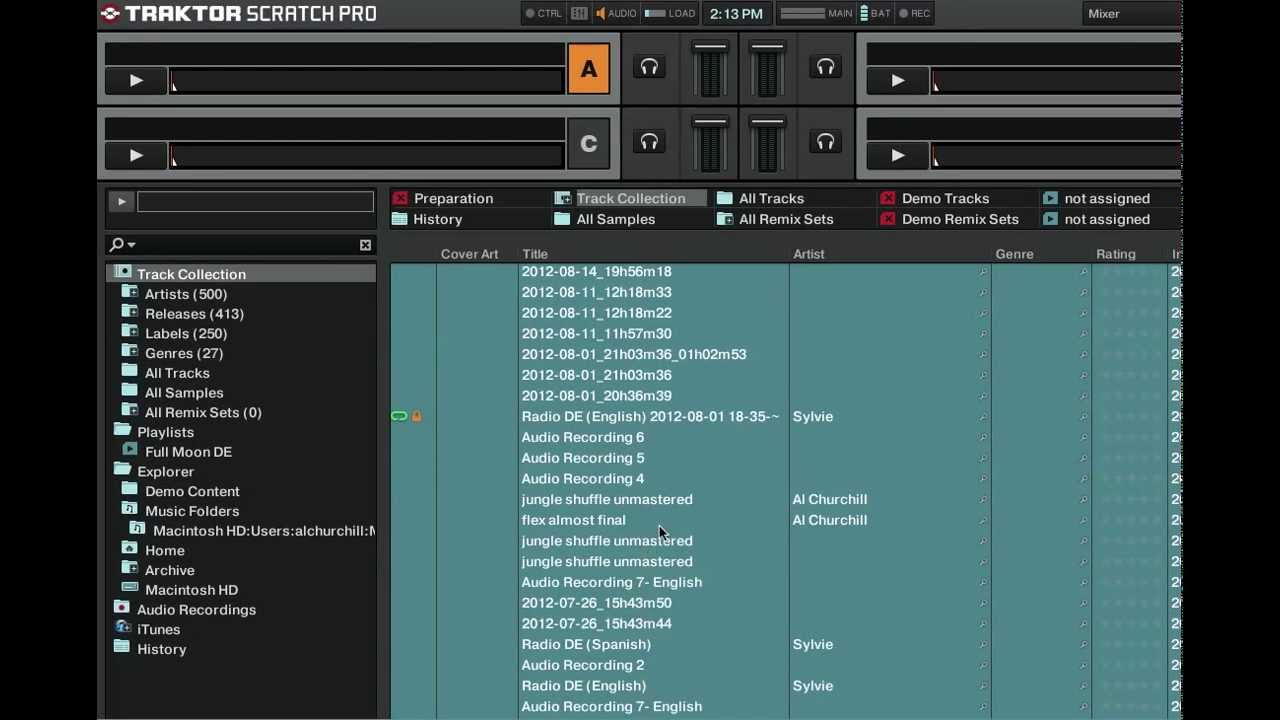Open the Track Collection favorite tab
1280x720 pixels.
pyautogui.click(x=630, y=198)
